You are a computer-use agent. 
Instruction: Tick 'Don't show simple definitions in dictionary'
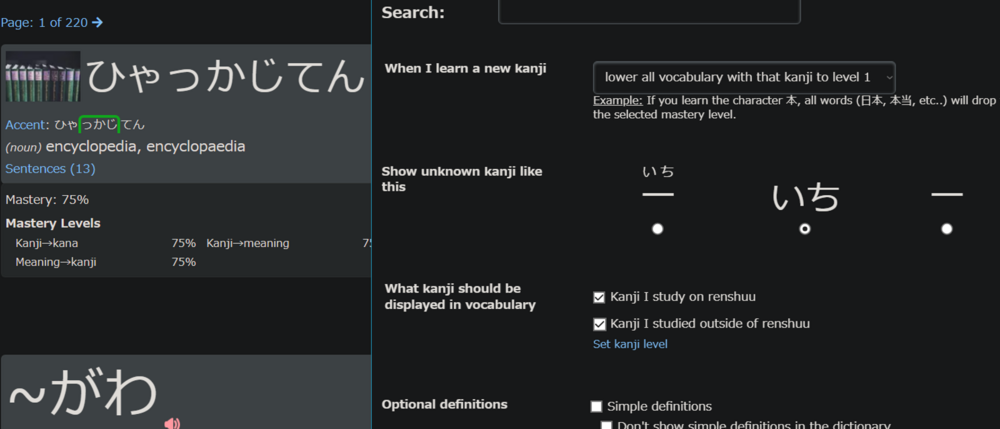click(607, 425)
